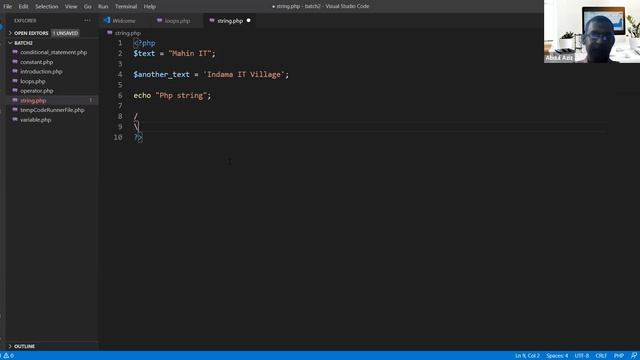Click the 1 UNSAVED badge
The width and height of the screenshot is (640, 360).
[x=65, y=33]
